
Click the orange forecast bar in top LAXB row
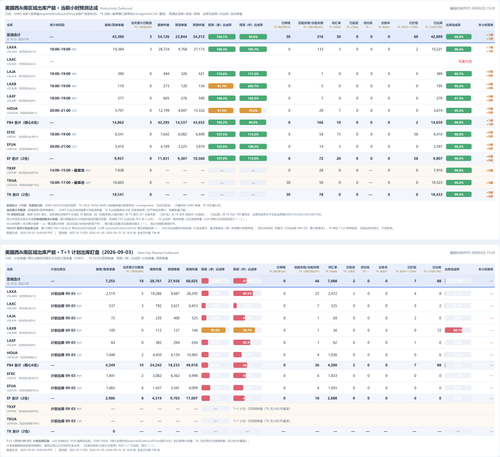coord(221,86)
